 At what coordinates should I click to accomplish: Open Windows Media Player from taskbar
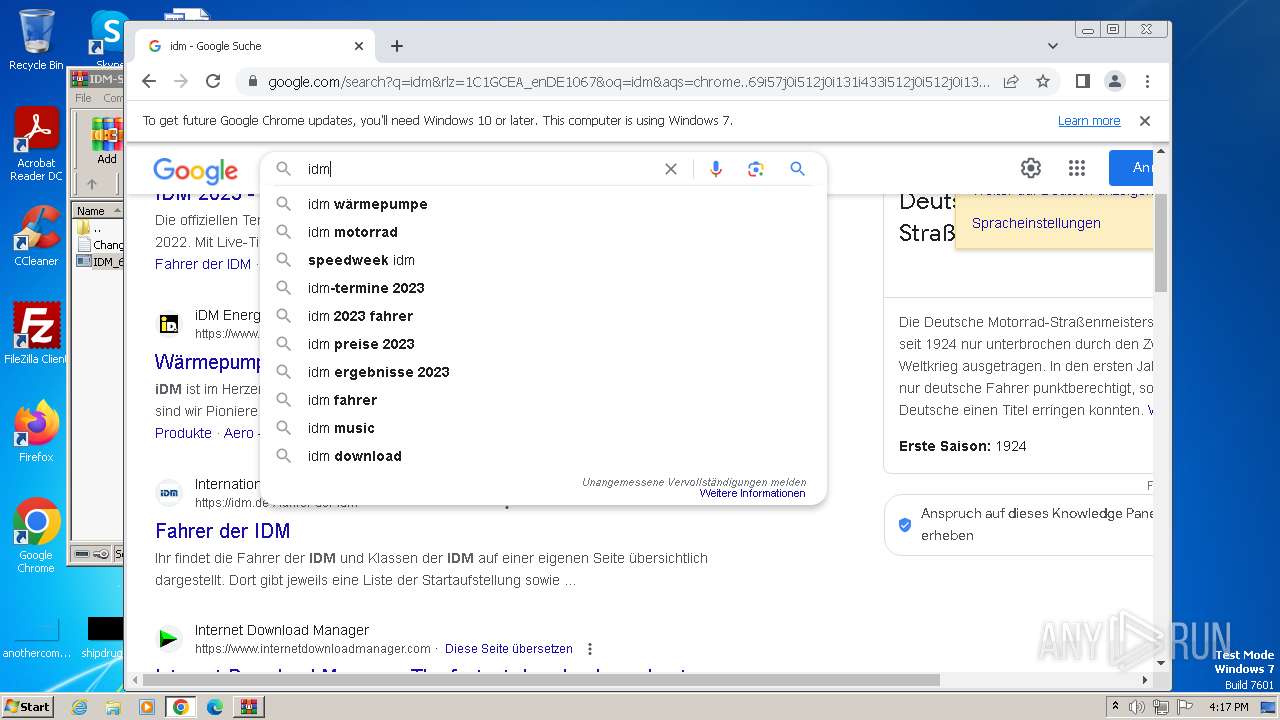[x=147, y=707]
